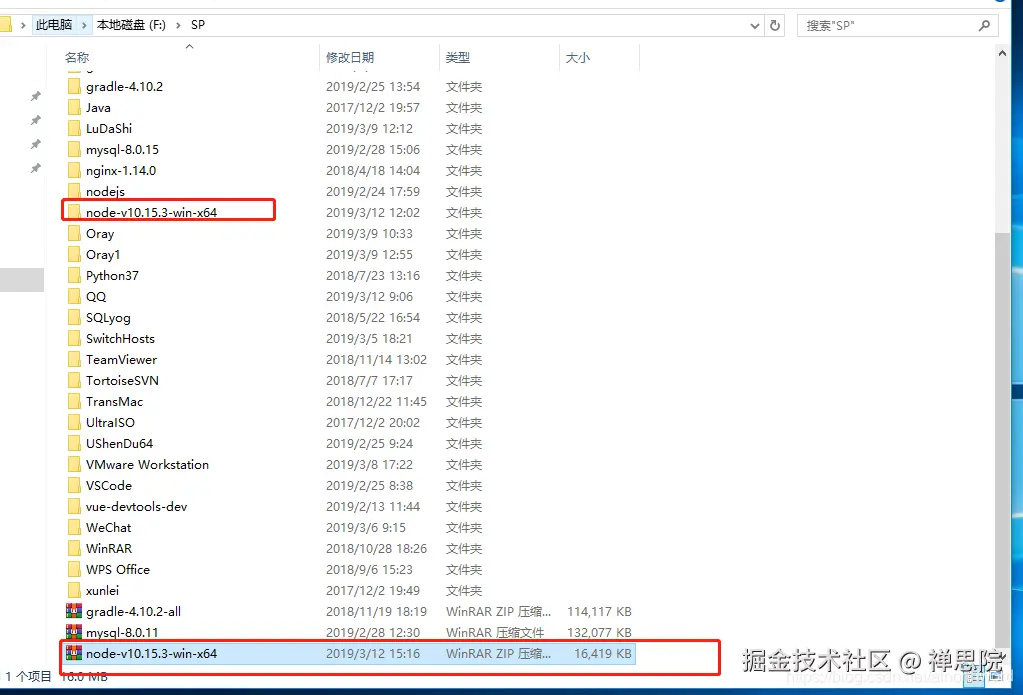Click the WinRAR folder icon
This screenshot has width=1023, height=695.
coord(74,548)
